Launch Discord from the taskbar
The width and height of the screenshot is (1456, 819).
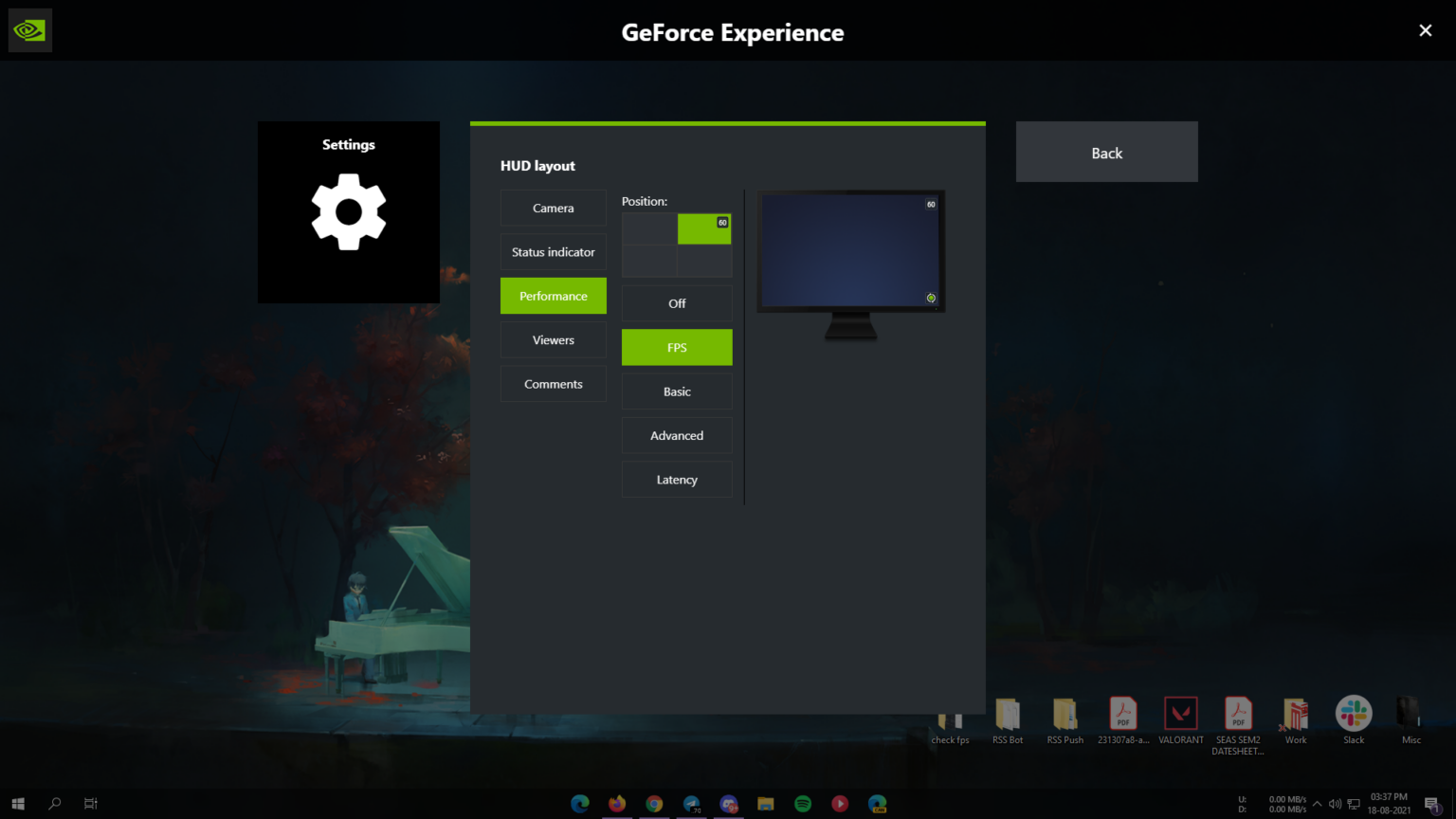click(729, 804)
